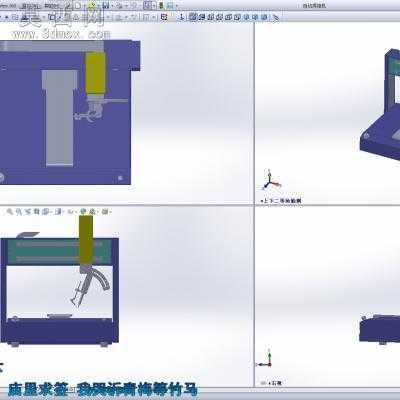This screenshot has height=400, width=400.
Task: Select yellow soldering head in top-left view
Action: tap(96, 73)
